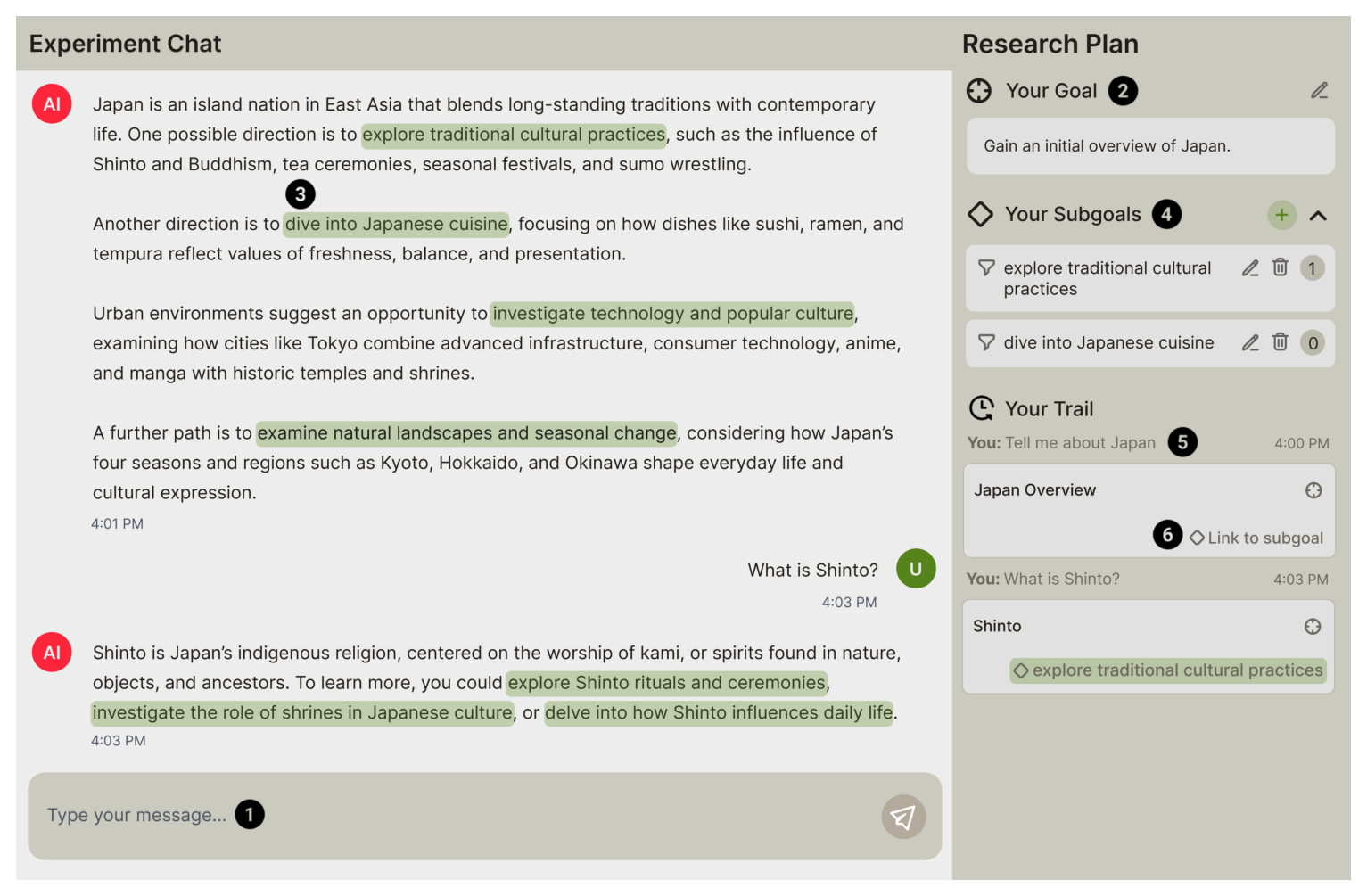The height and width of the screenshot is (896, 1367).
Task: Add a new subgoal with plus button
Action: coord(1281,215)
